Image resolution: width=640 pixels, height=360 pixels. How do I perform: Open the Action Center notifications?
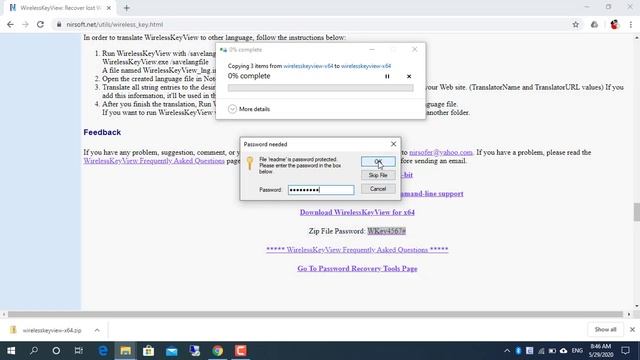[x=625, y=351]
